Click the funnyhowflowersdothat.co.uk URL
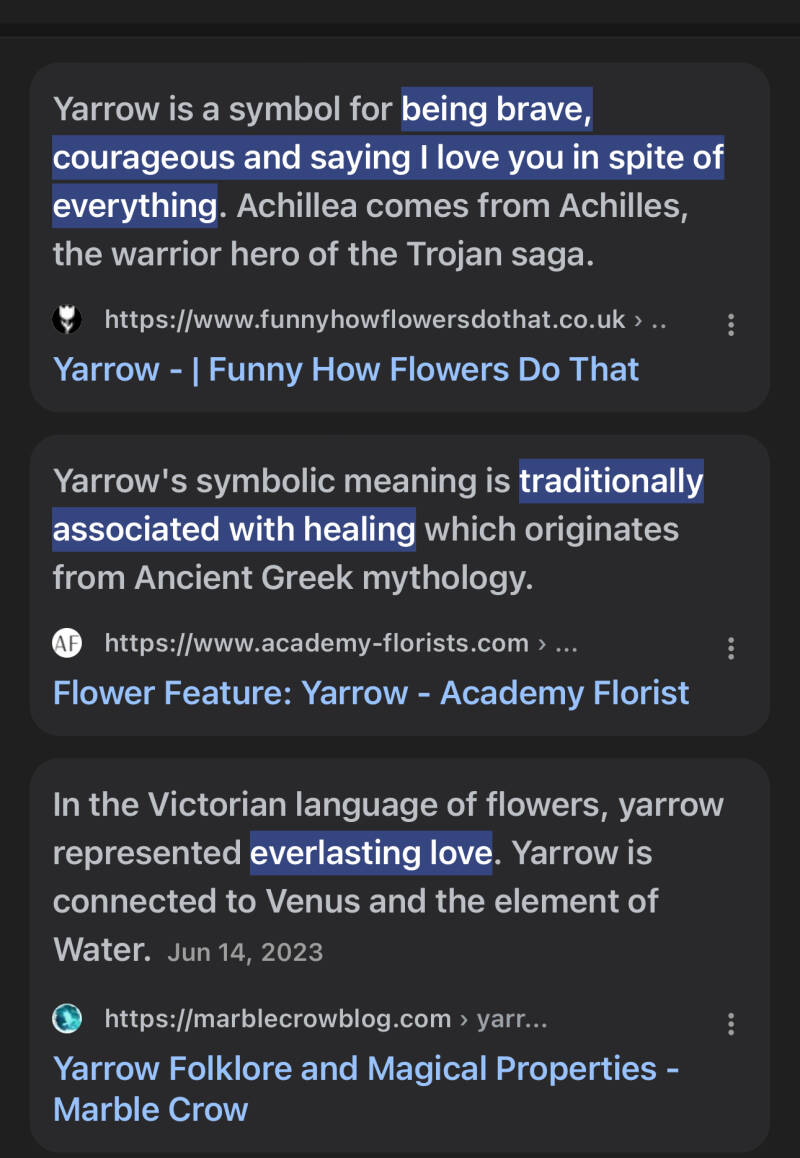 (364, 320)
